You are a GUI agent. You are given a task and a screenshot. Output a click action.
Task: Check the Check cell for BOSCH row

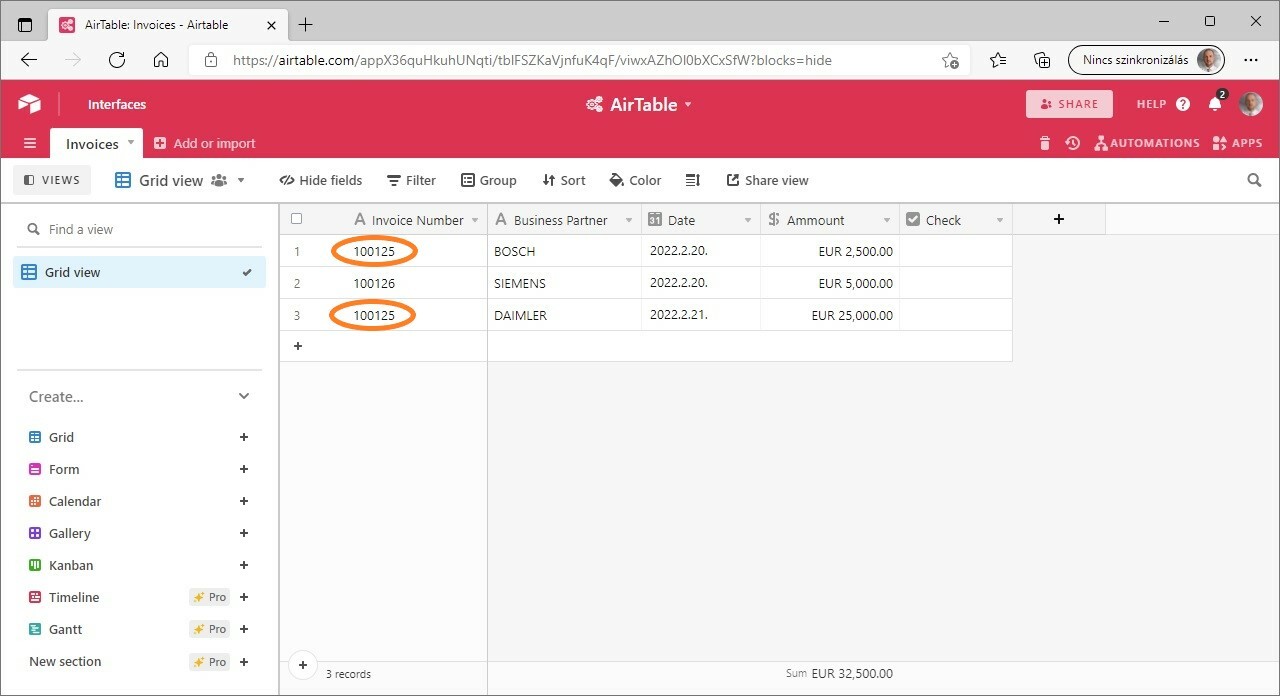tap(956, 251)
